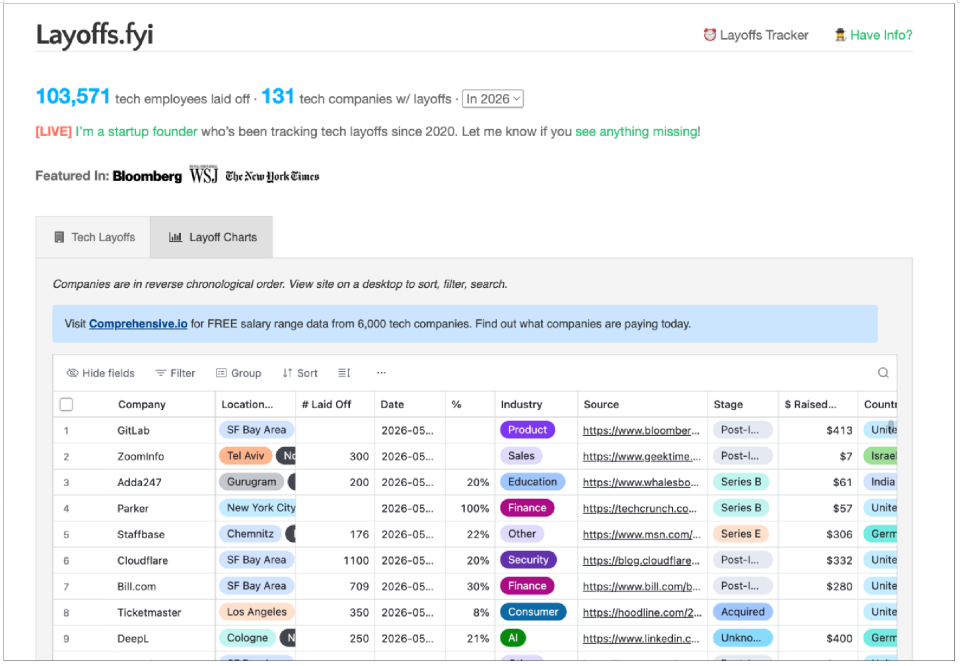Click the Acquired stage tag for Ticketmaster
The image size is (960, 666).
coord(743,612)
